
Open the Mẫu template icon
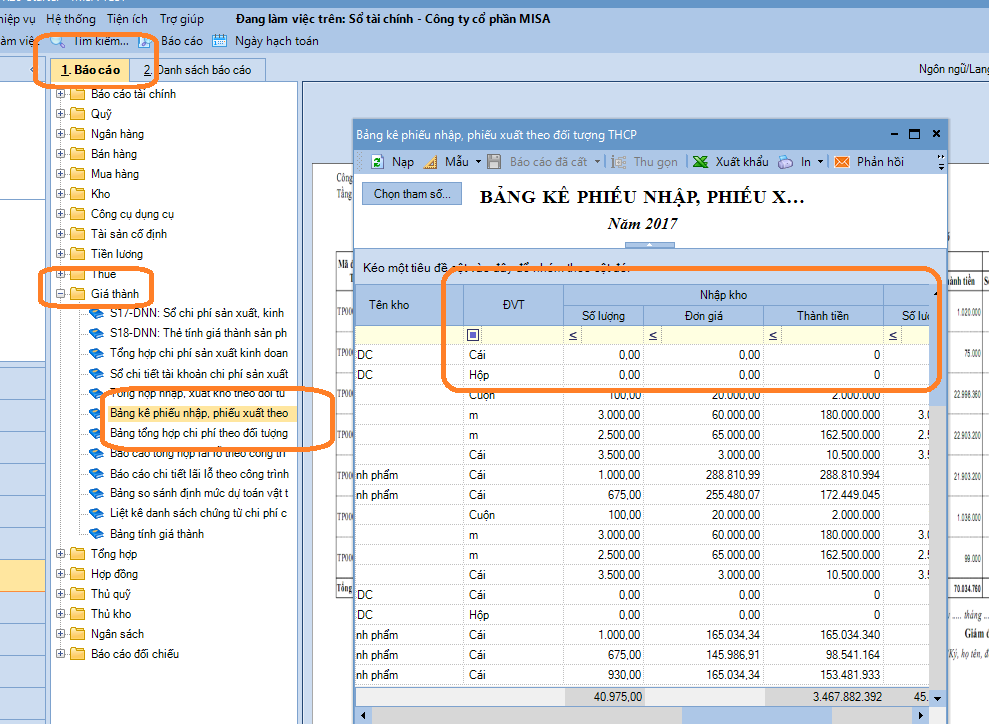point(430,162)
